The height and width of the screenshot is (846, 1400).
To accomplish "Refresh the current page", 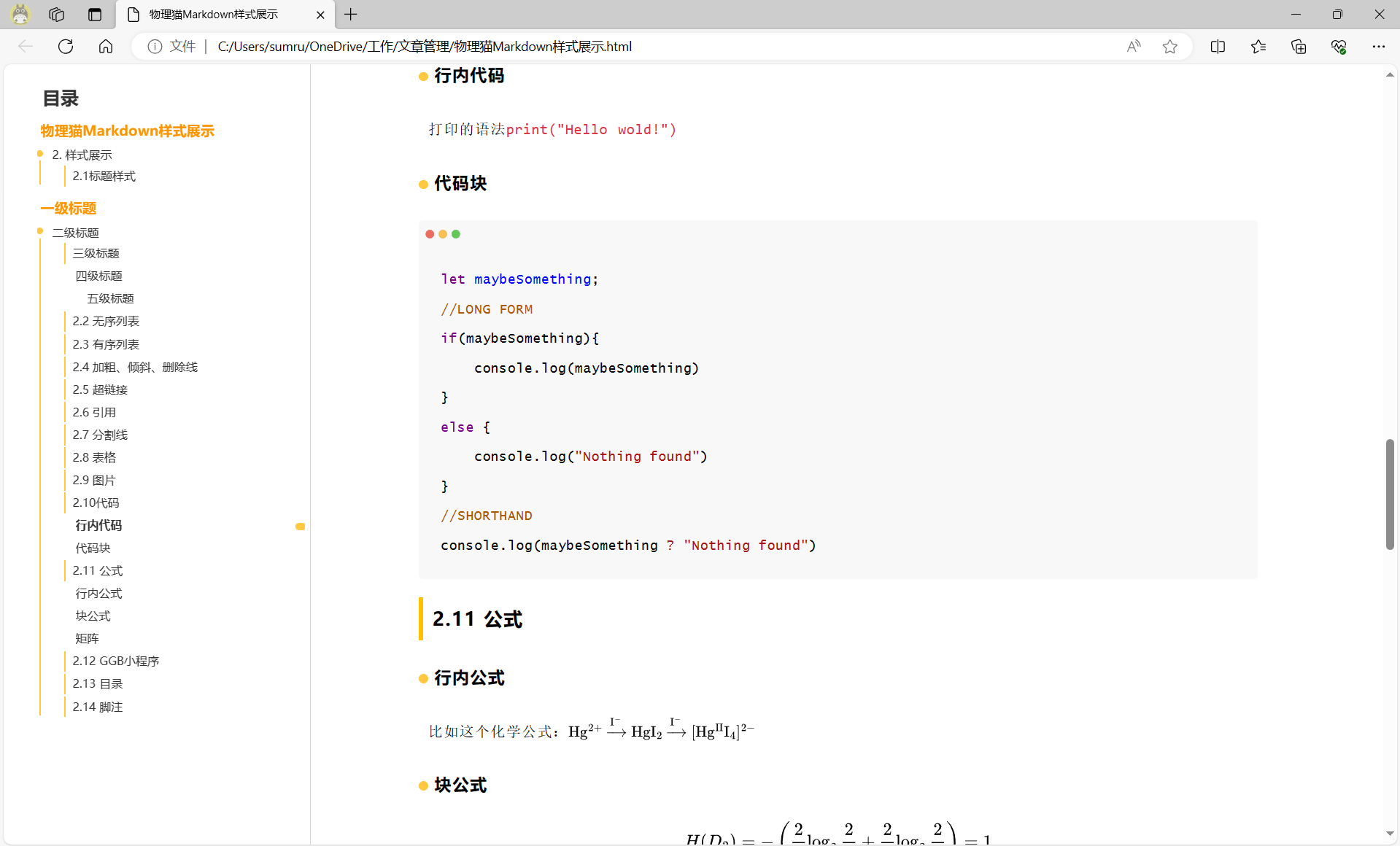I will coord(65,46).
